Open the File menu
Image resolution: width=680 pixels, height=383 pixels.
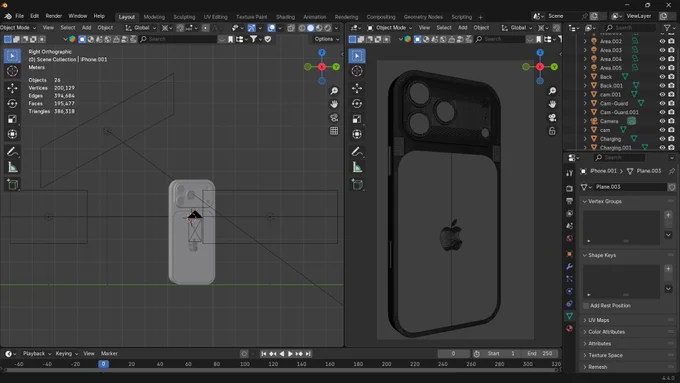pos(20,16)
